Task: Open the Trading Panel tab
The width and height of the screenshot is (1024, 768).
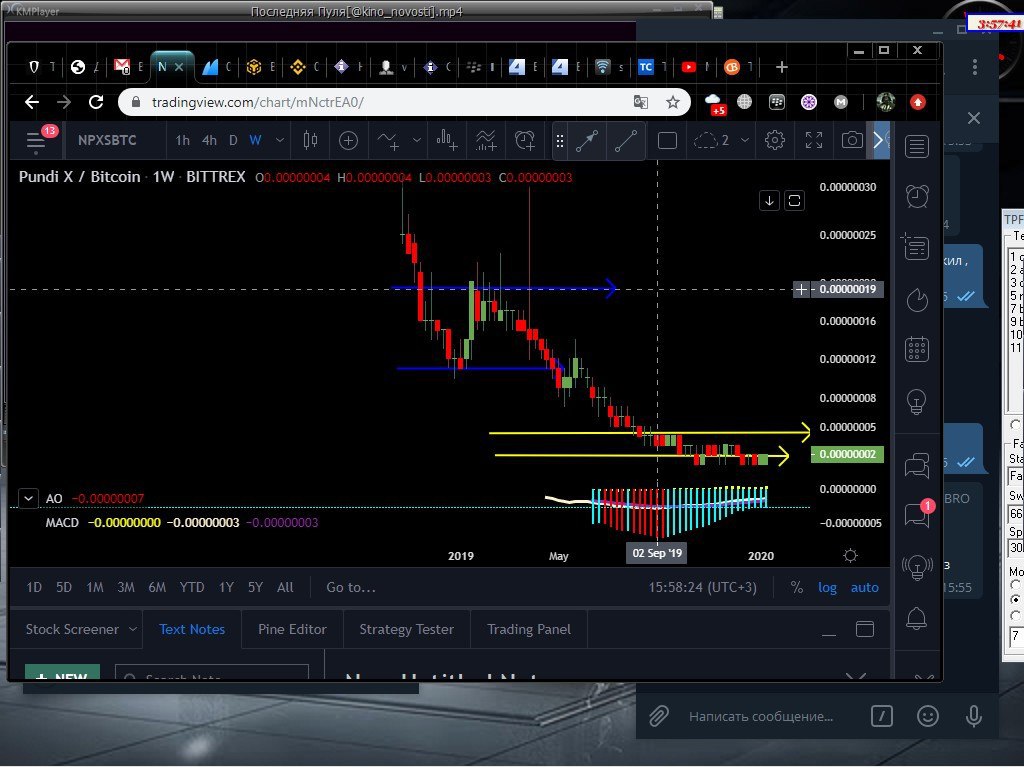Action: (x=529, y=629)
